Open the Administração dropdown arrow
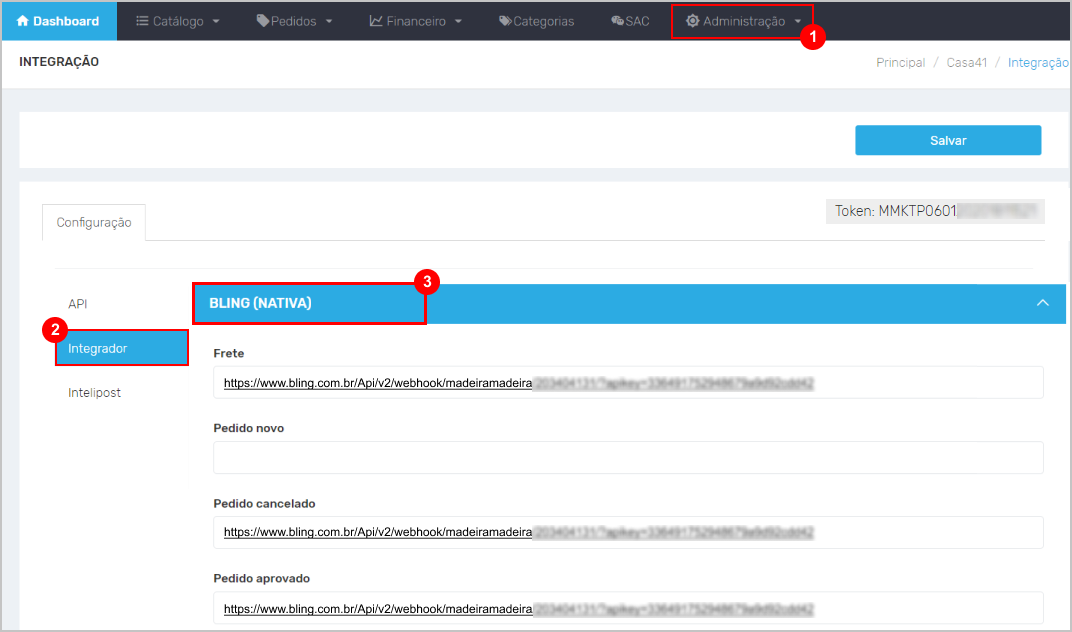Viewport: 1072px width, 632px height. [x=797, y=21]
